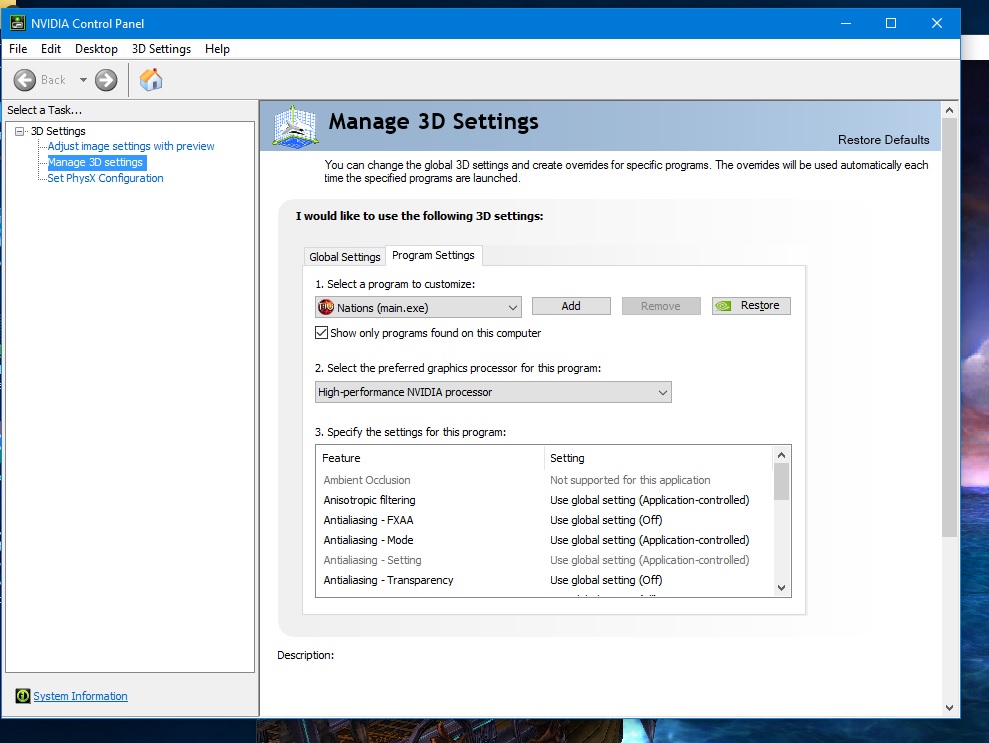
Task: Open Adjust image settings with preview
Action: (x=131, y=146)
